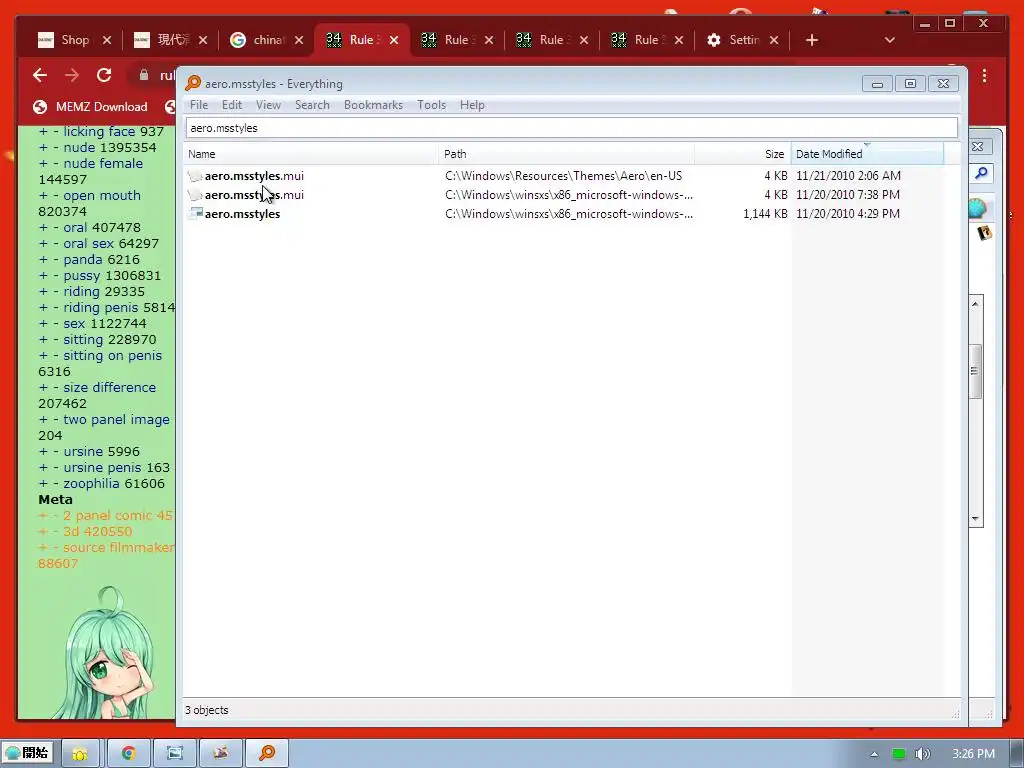Click the teal shell icon in the background window
This screenshot has height=768, width=1024.
978,208
